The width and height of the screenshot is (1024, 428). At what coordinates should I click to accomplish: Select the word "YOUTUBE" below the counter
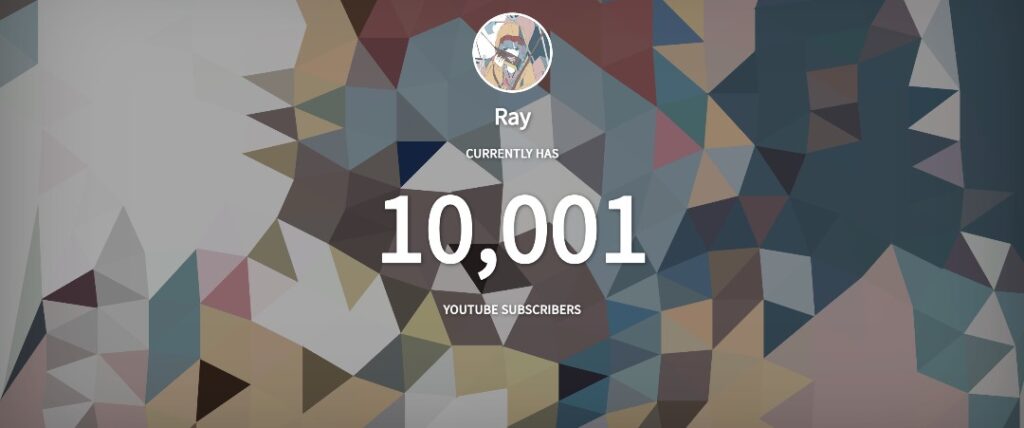pyautogui.click(x=470, y=309)
